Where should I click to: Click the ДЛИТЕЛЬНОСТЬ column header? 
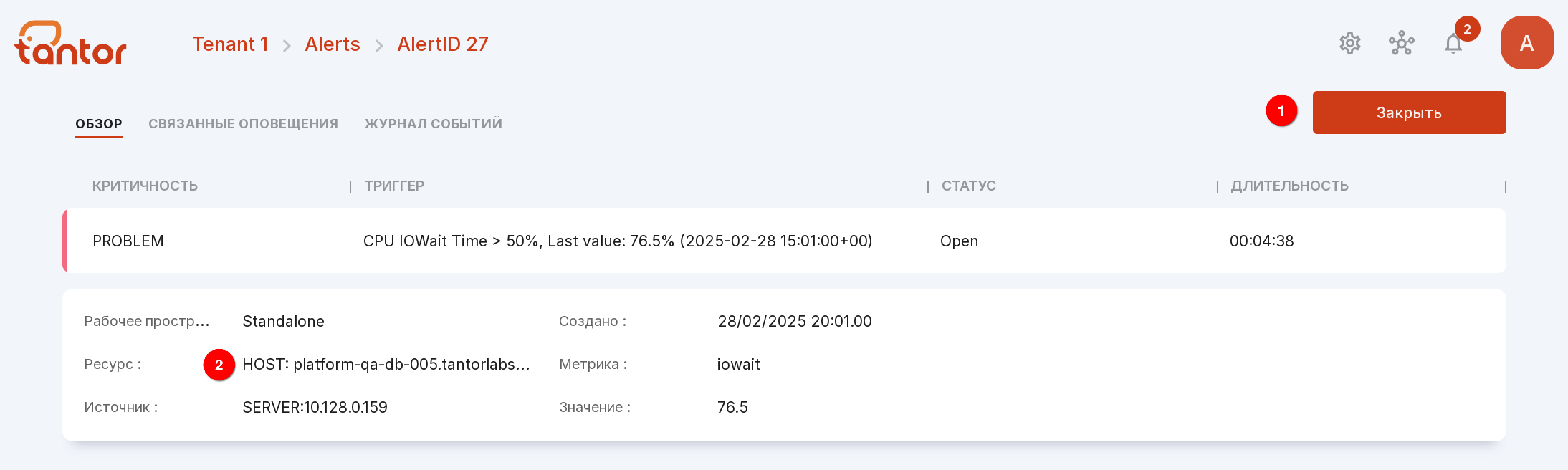point(1289,186)
